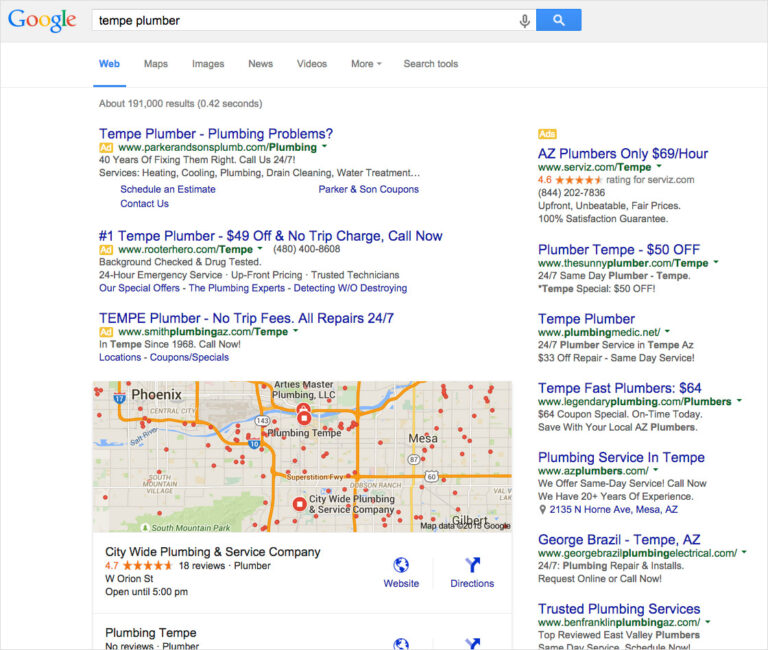
Task: Click the location pin beside 2135 N Horne Ave
Action: tap(542, 509)
